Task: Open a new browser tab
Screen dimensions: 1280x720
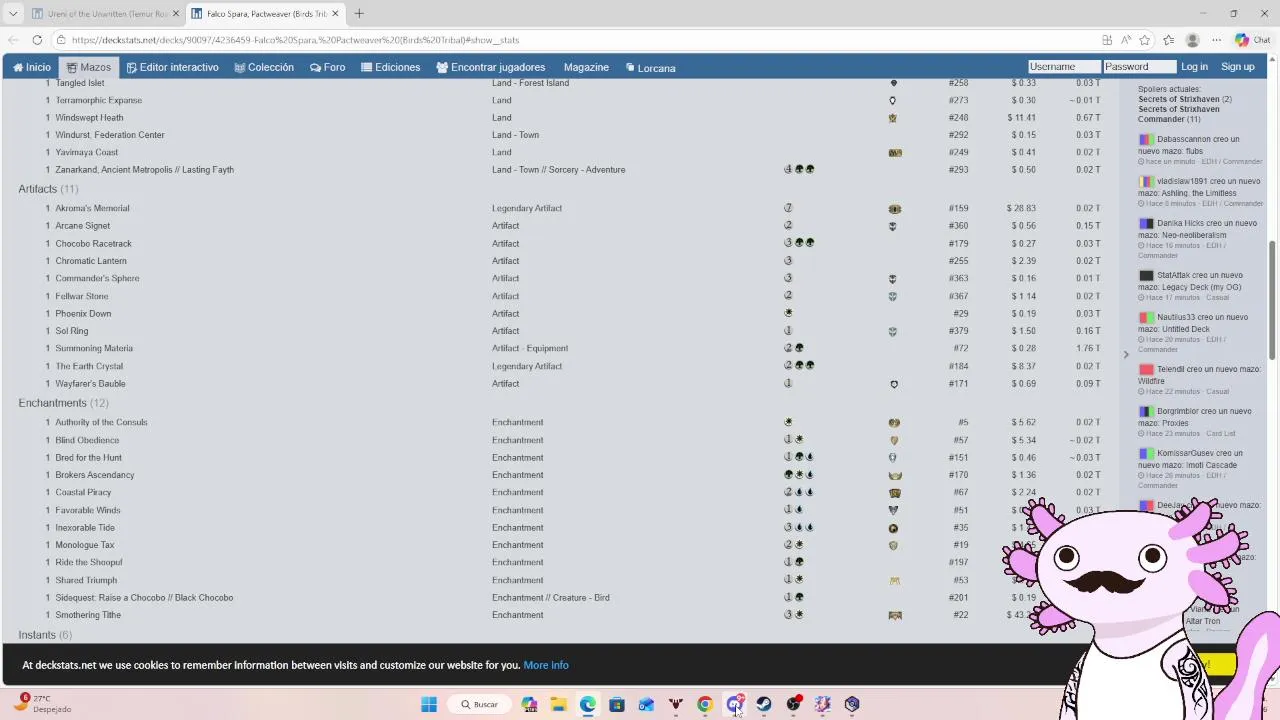Action: pos(359,13)
